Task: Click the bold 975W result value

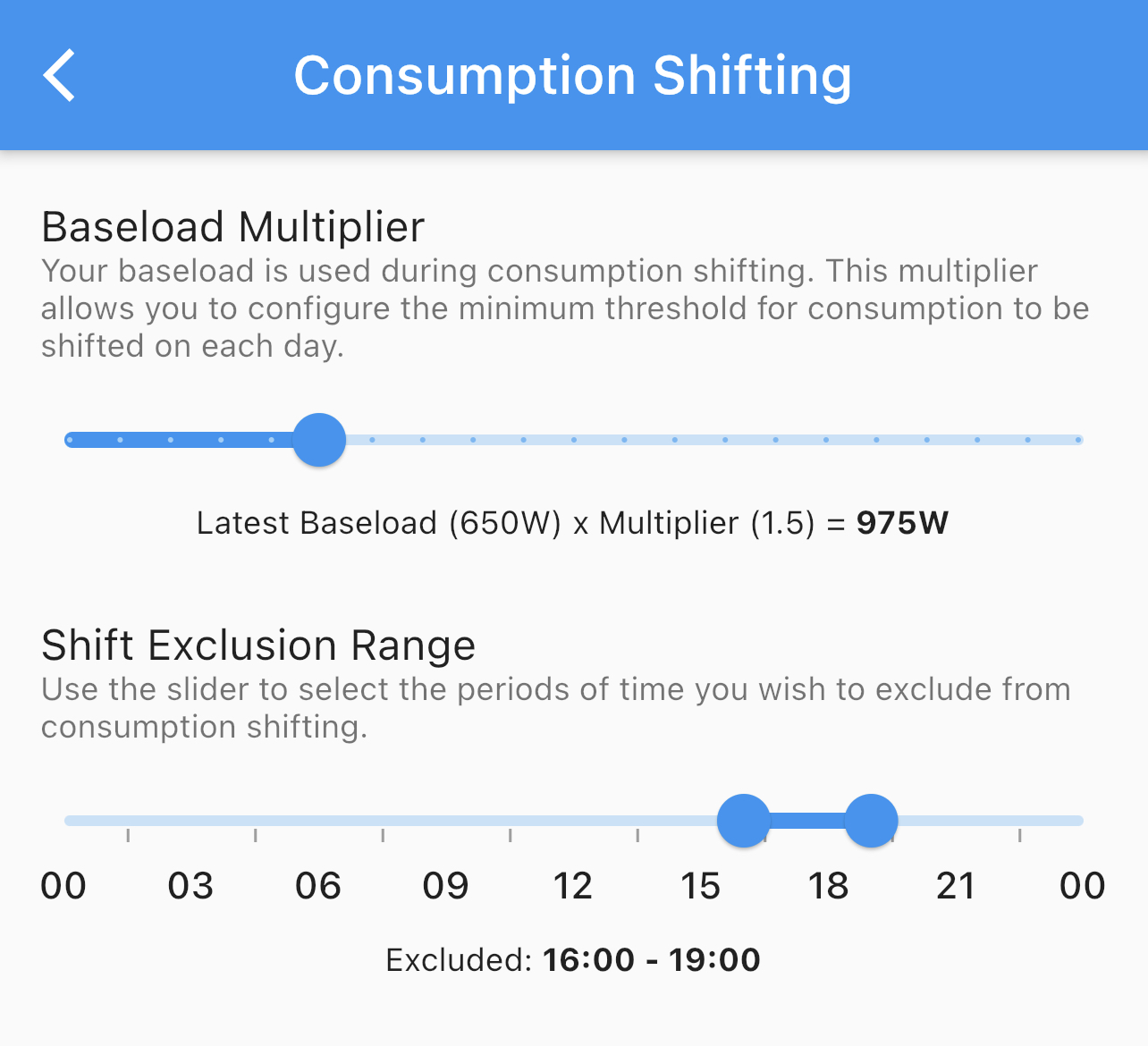Action: click(902, 523)
